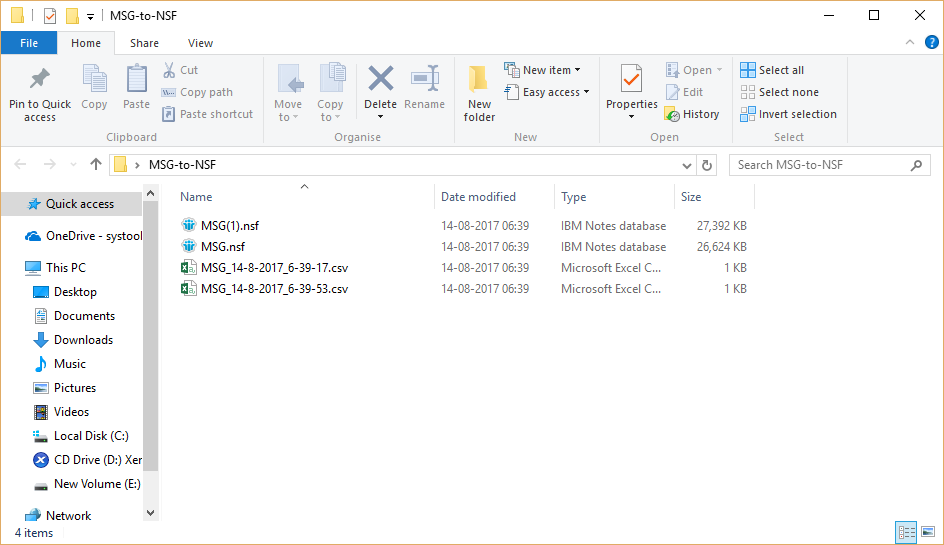Click the Open ribbon button

(694, 70)
